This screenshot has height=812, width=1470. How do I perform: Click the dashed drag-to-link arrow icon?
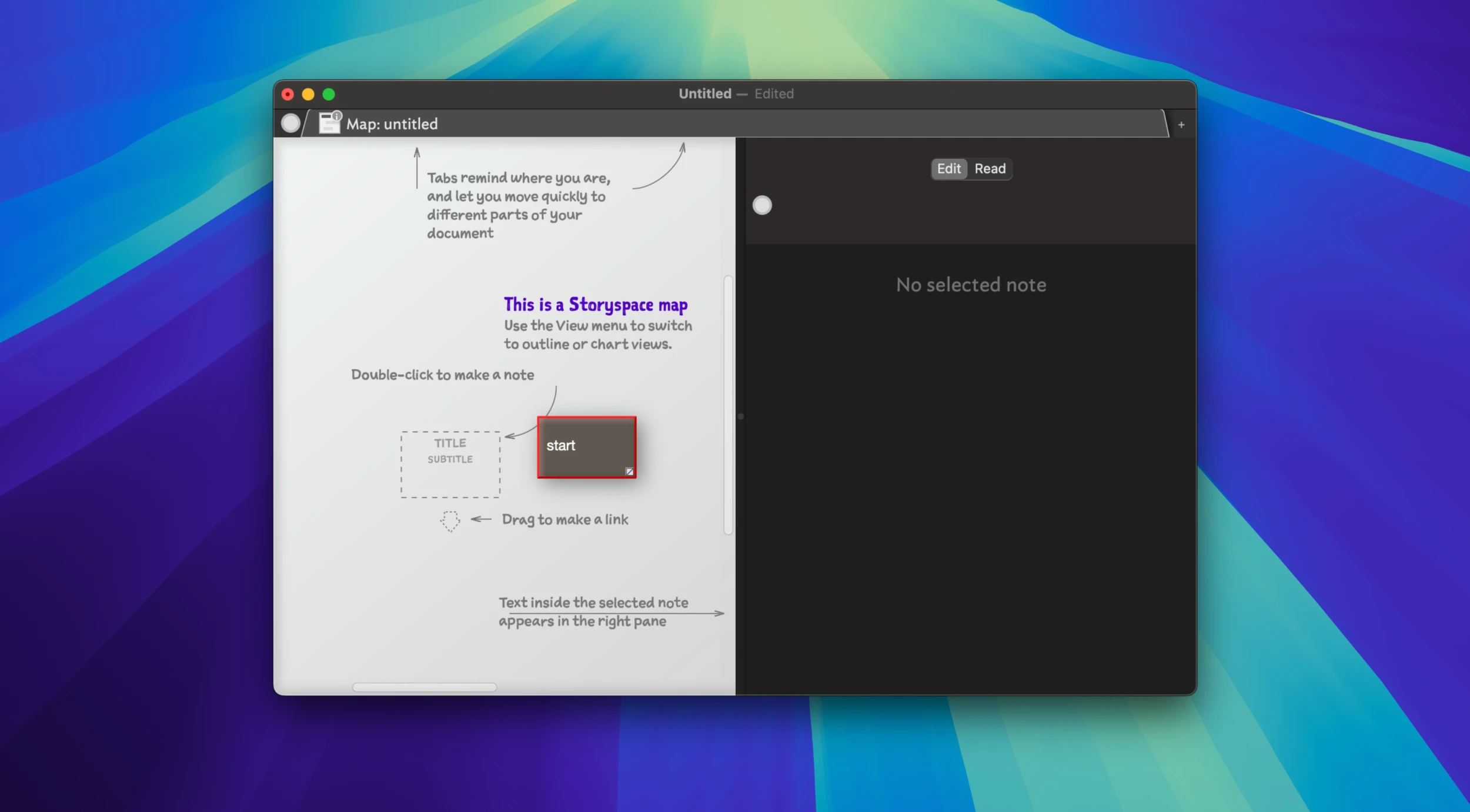coord(450,520)
